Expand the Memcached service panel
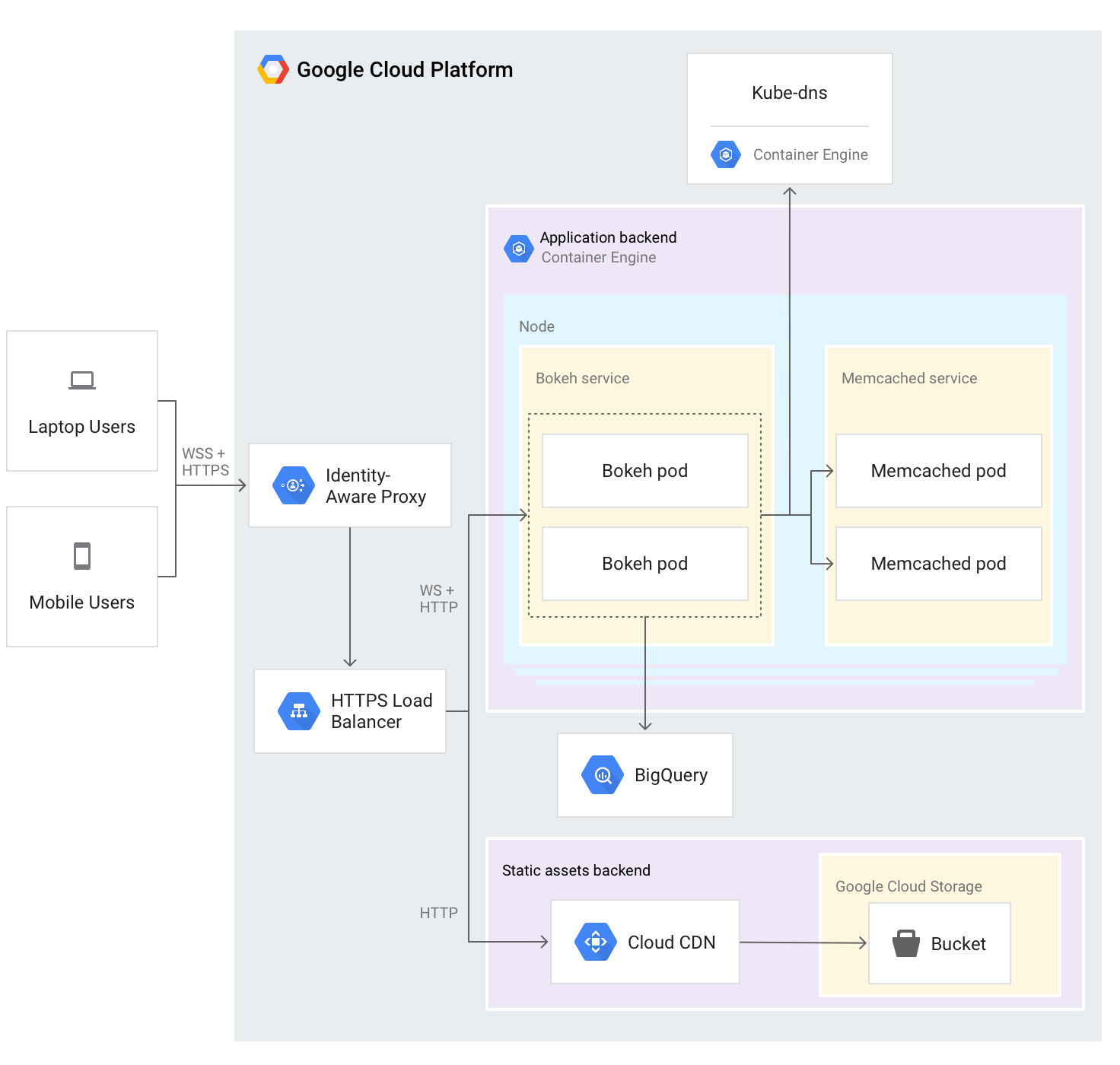This screenshot has width=1120, height=1065. point(908,378)
